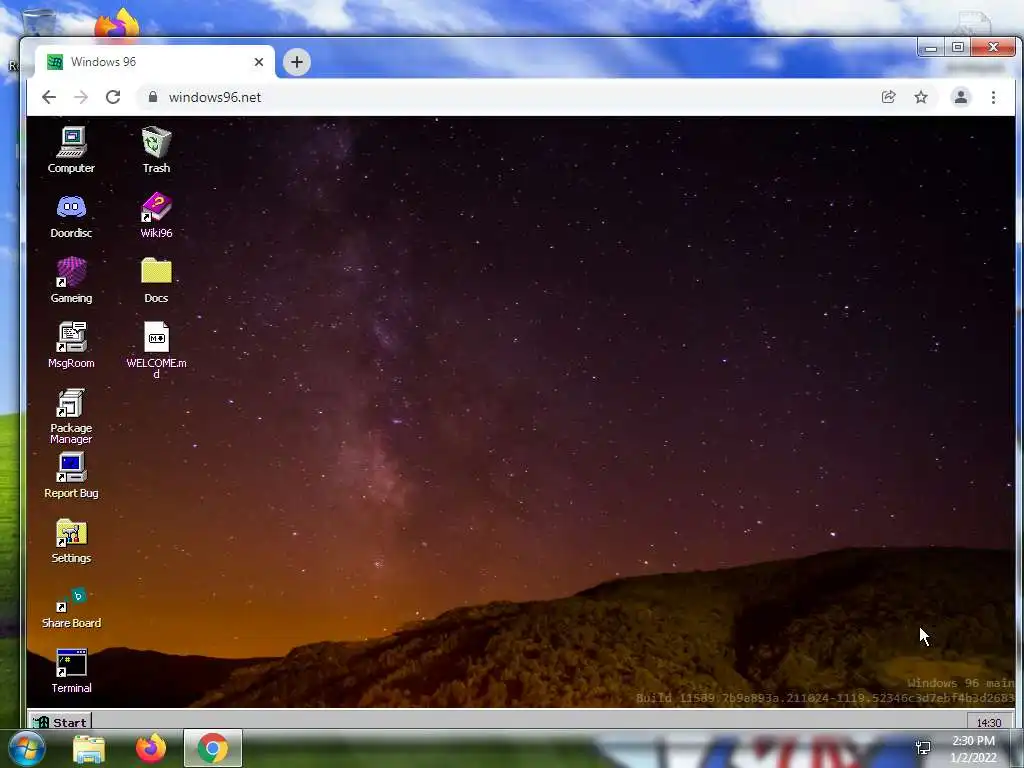This screenshot has width=1024, height=768.
Task: Maximize the Chrome window
Action: pyautogui.click(x=957, y=48)
